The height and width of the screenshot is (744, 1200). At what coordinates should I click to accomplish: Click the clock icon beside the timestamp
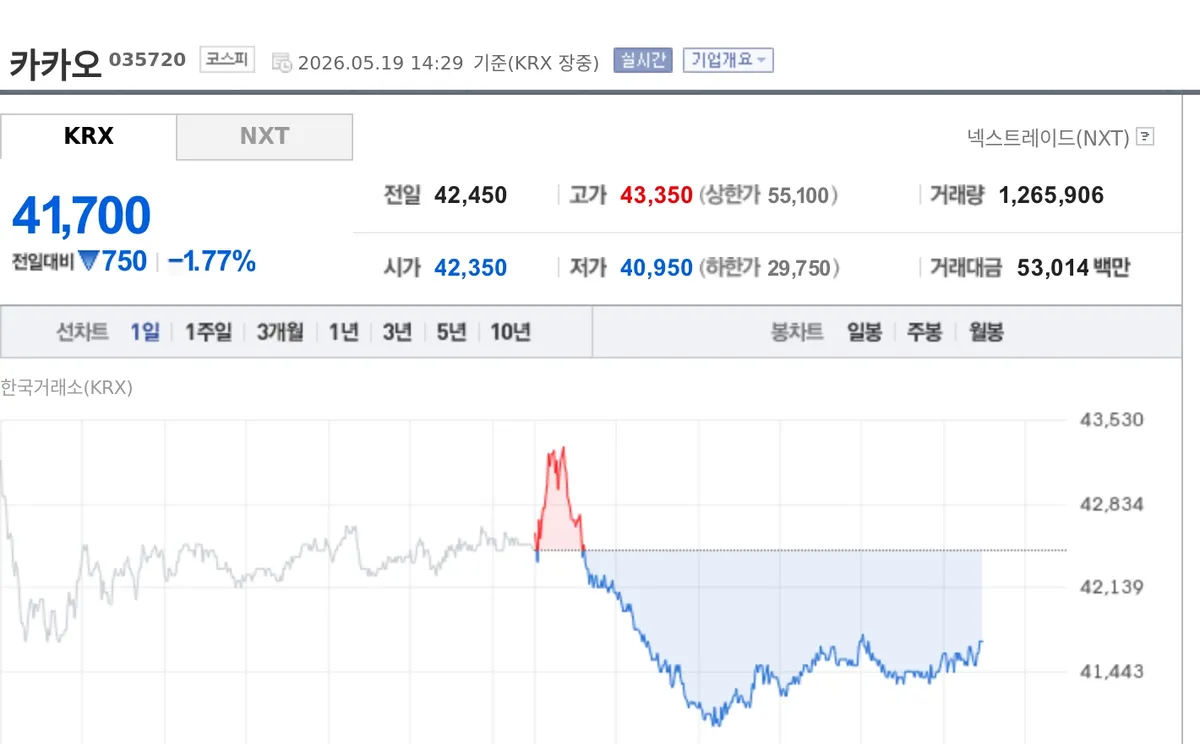(x=282, y=62)
